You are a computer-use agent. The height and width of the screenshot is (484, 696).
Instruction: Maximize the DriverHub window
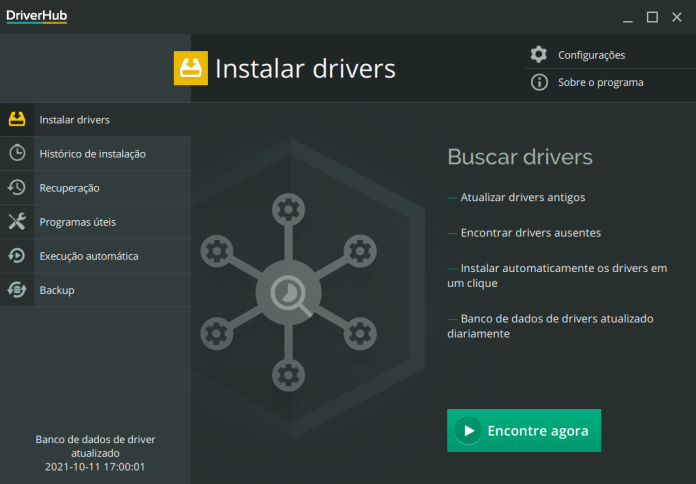click(652, 17)
